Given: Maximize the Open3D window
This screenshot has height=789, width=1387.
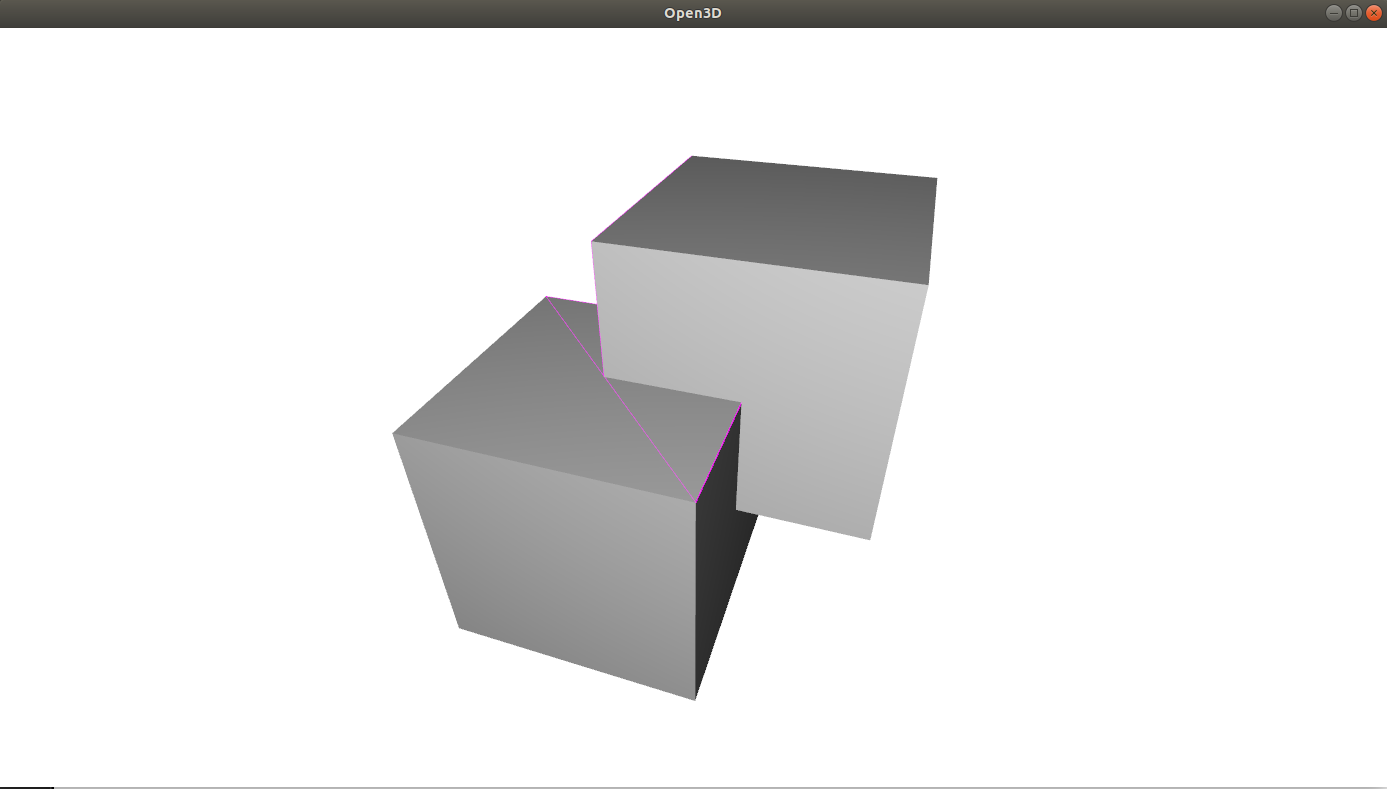Looking at the screenshot, I should point(1354,13).
